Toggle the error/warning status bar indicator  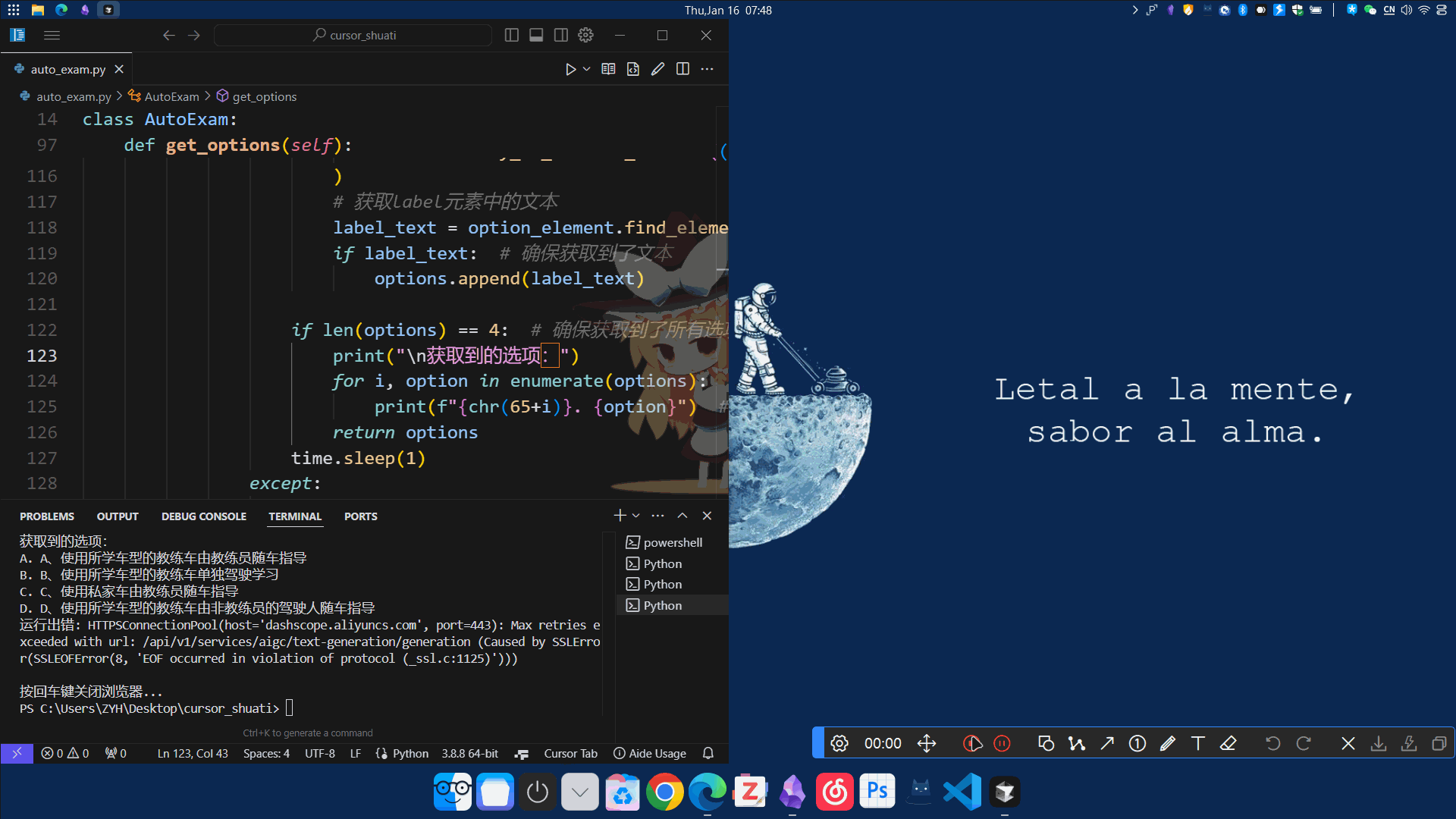pyautogui.click(x=64, y=753)
